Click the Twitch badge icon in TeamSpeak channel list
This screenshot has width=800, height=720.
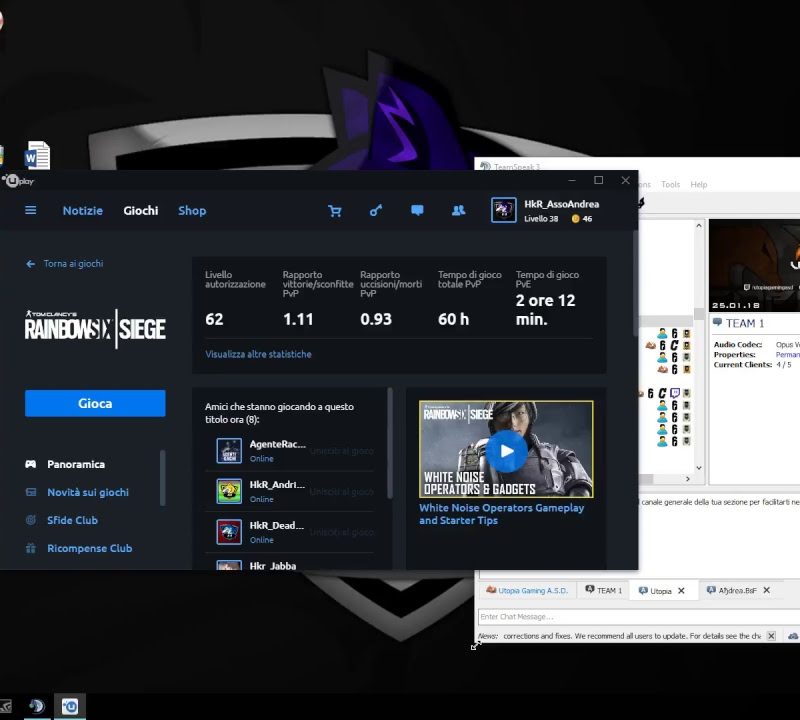[x=675, y=393]
